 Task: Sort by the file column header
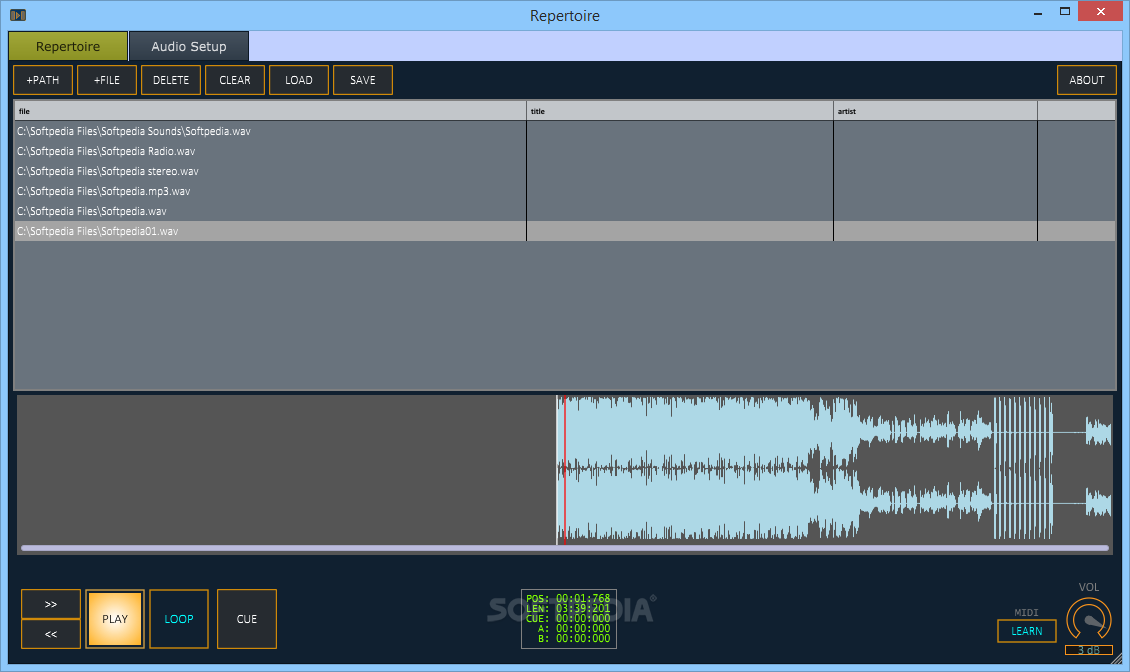pyautogui.click(x=270, y=111)
